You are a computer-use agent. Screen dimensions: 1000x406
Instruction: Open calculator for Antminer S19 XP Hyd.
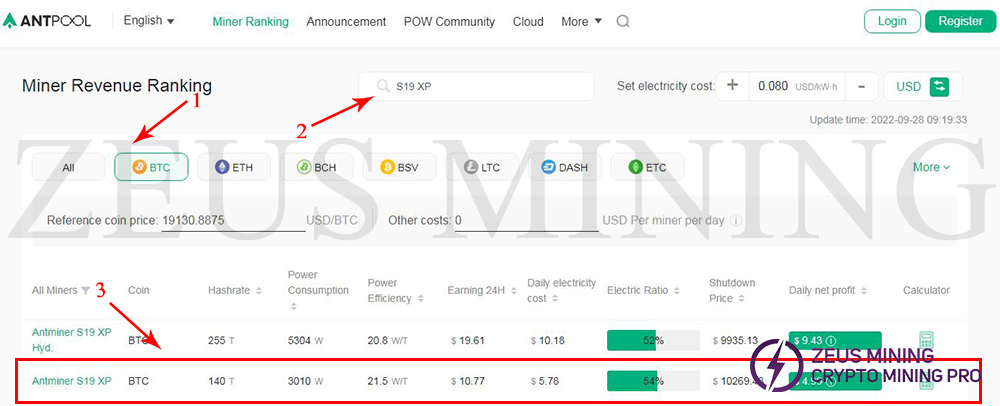925,341
